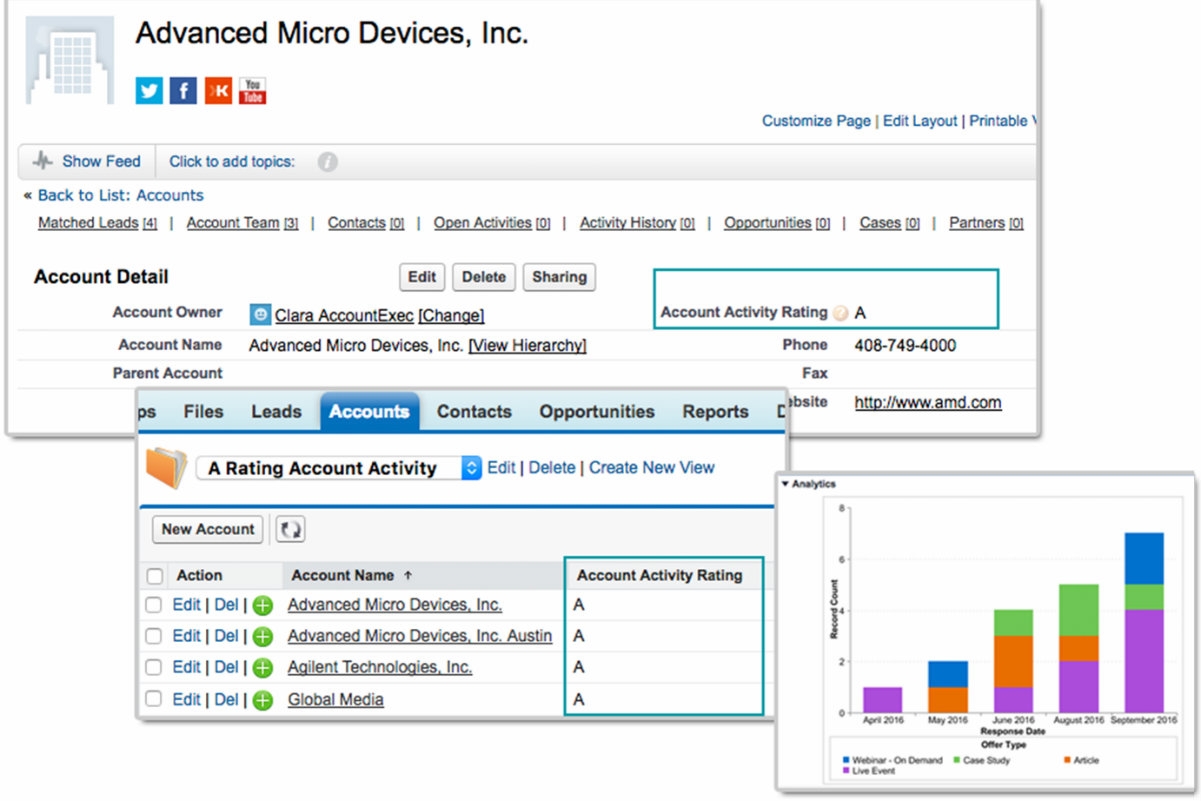Viewport: 1201px width, 801px height.
Task: Open the Klout social icon
Action: coord(218,90)
